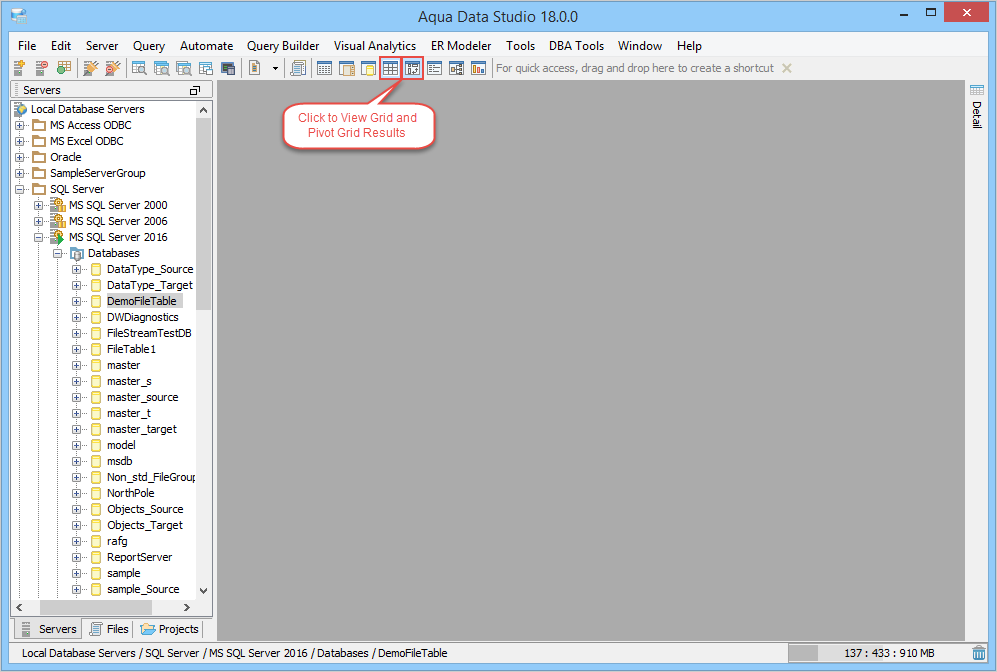The height and width of the screenshot is (672, 997).
Task: Click the memory garbage collection trash icon
Action: 979,653
